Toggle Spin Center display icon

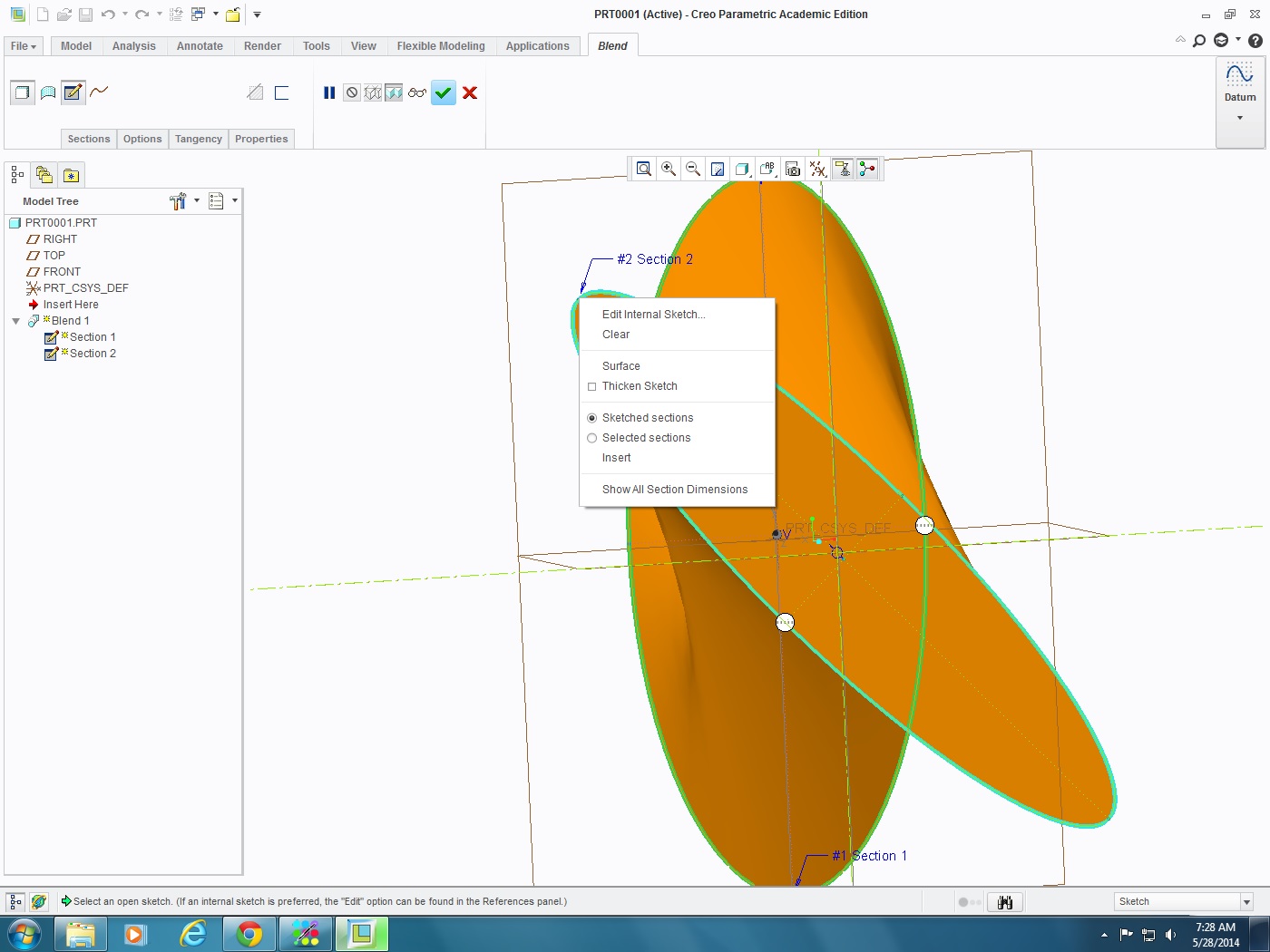pyautogui.click(x=867, y=169)
